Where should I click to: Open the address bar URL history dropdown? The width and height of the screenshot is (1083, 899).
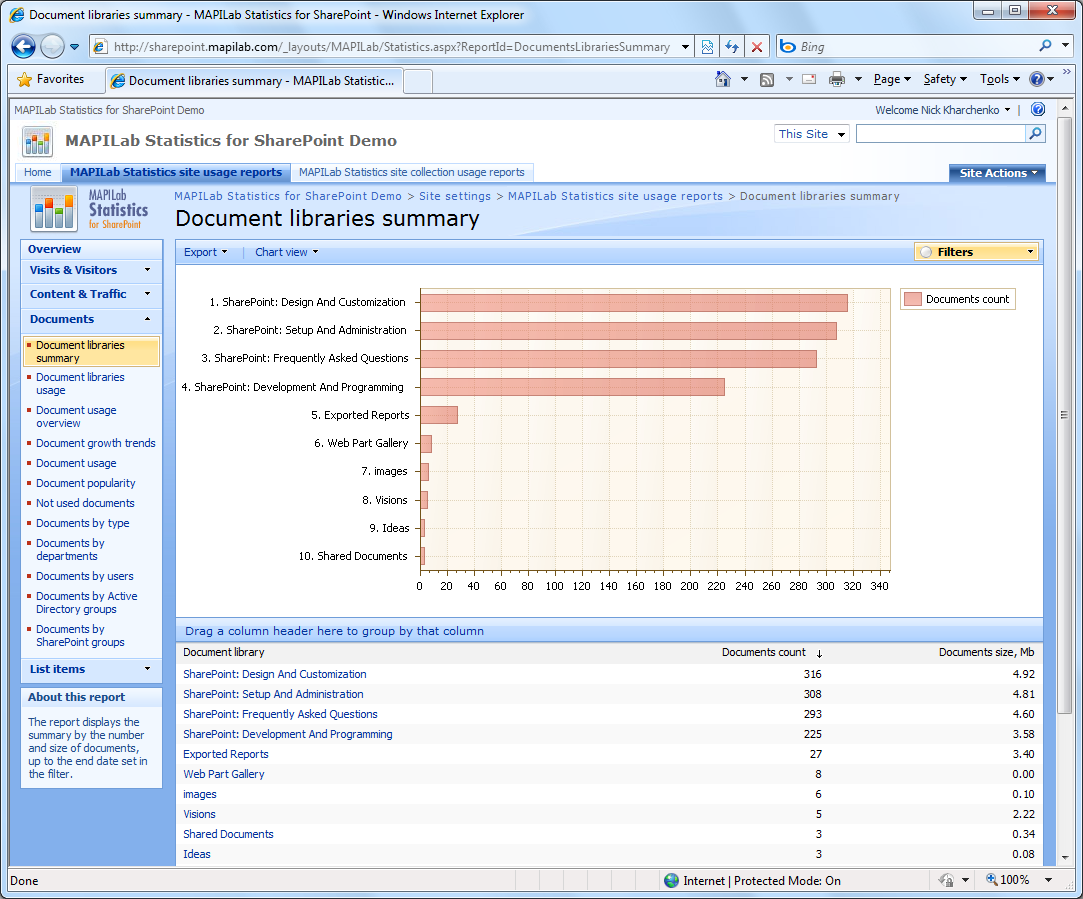(x=685, y=47)
